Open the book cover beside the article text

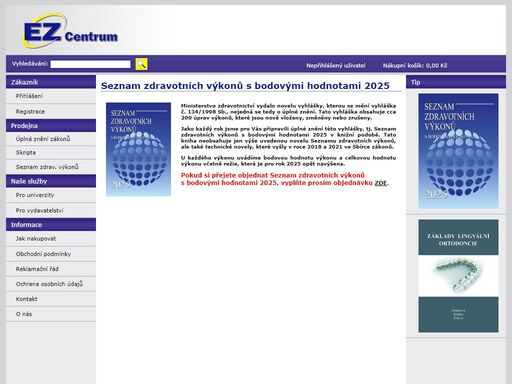[x=138, y=149]
